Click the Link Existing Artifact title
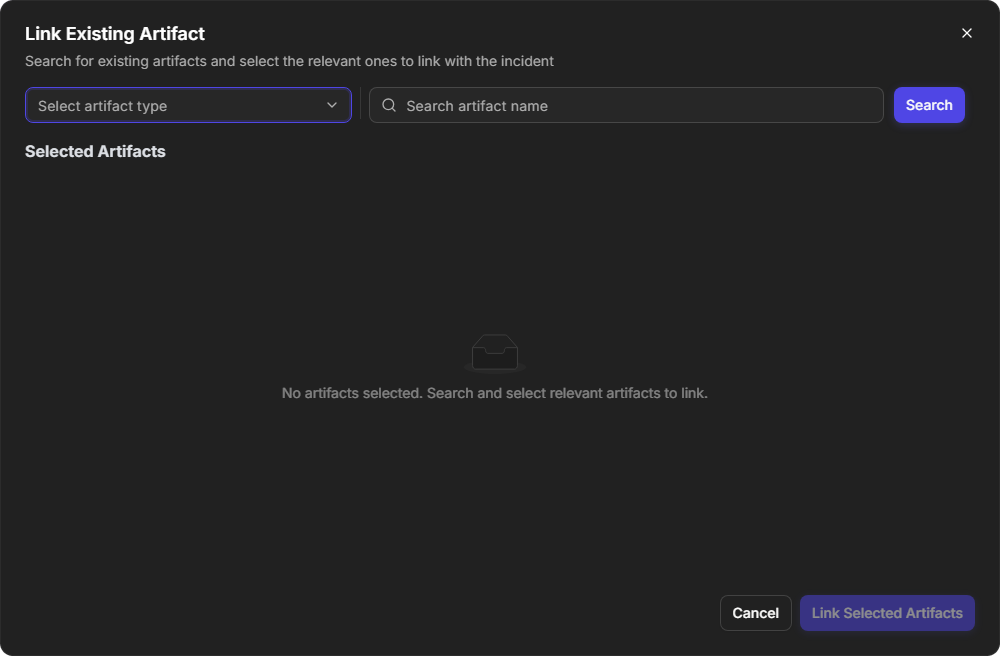 pos(115,34)
